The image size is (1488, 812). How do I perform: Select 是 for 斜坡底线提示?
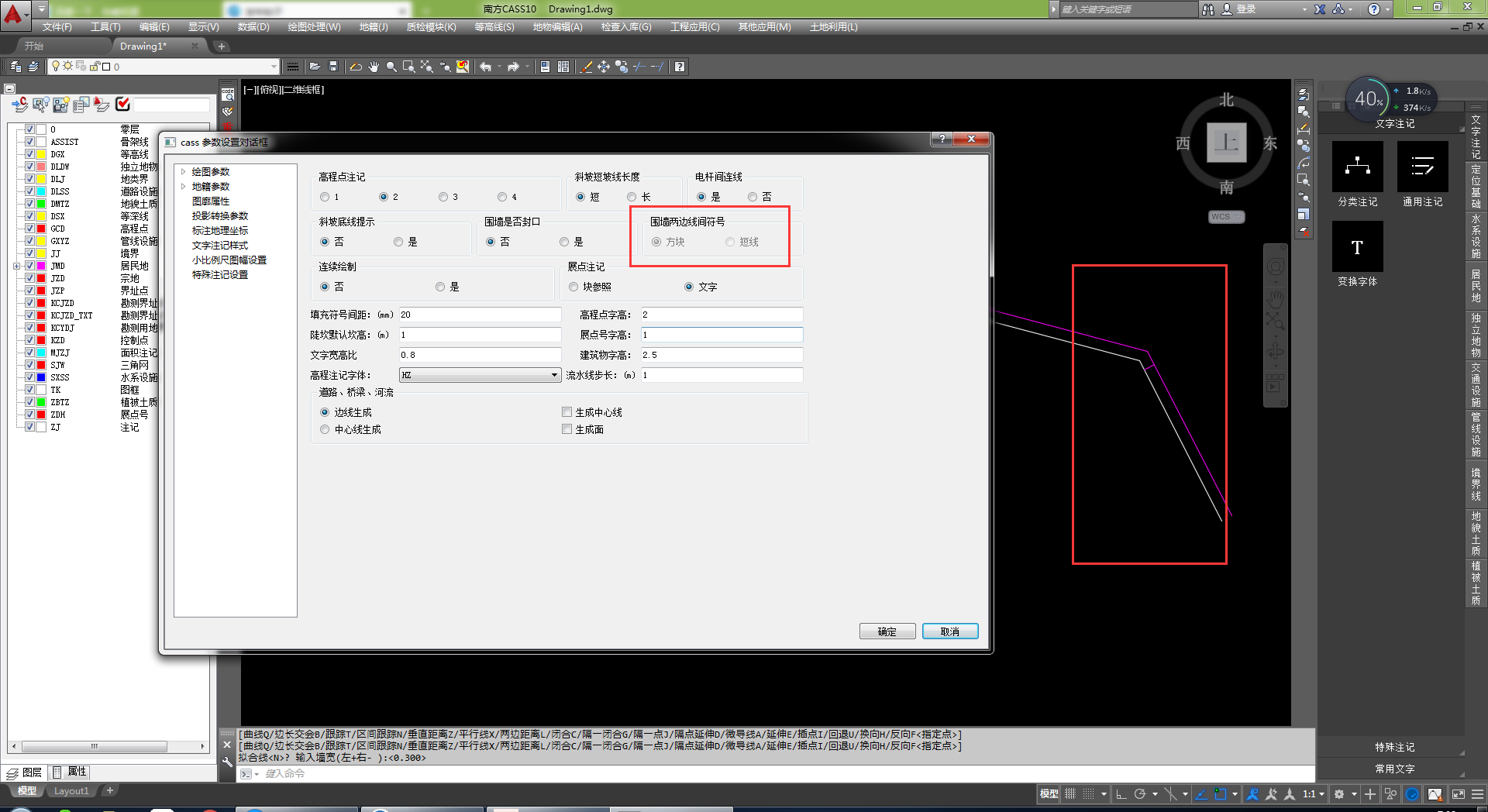tap(398, 242)
